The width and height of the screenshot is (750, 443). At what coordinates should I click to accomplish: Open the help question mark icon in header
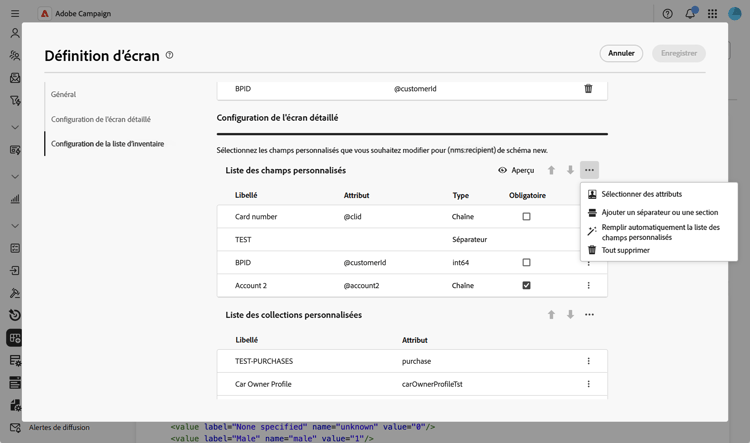(667, 14)
